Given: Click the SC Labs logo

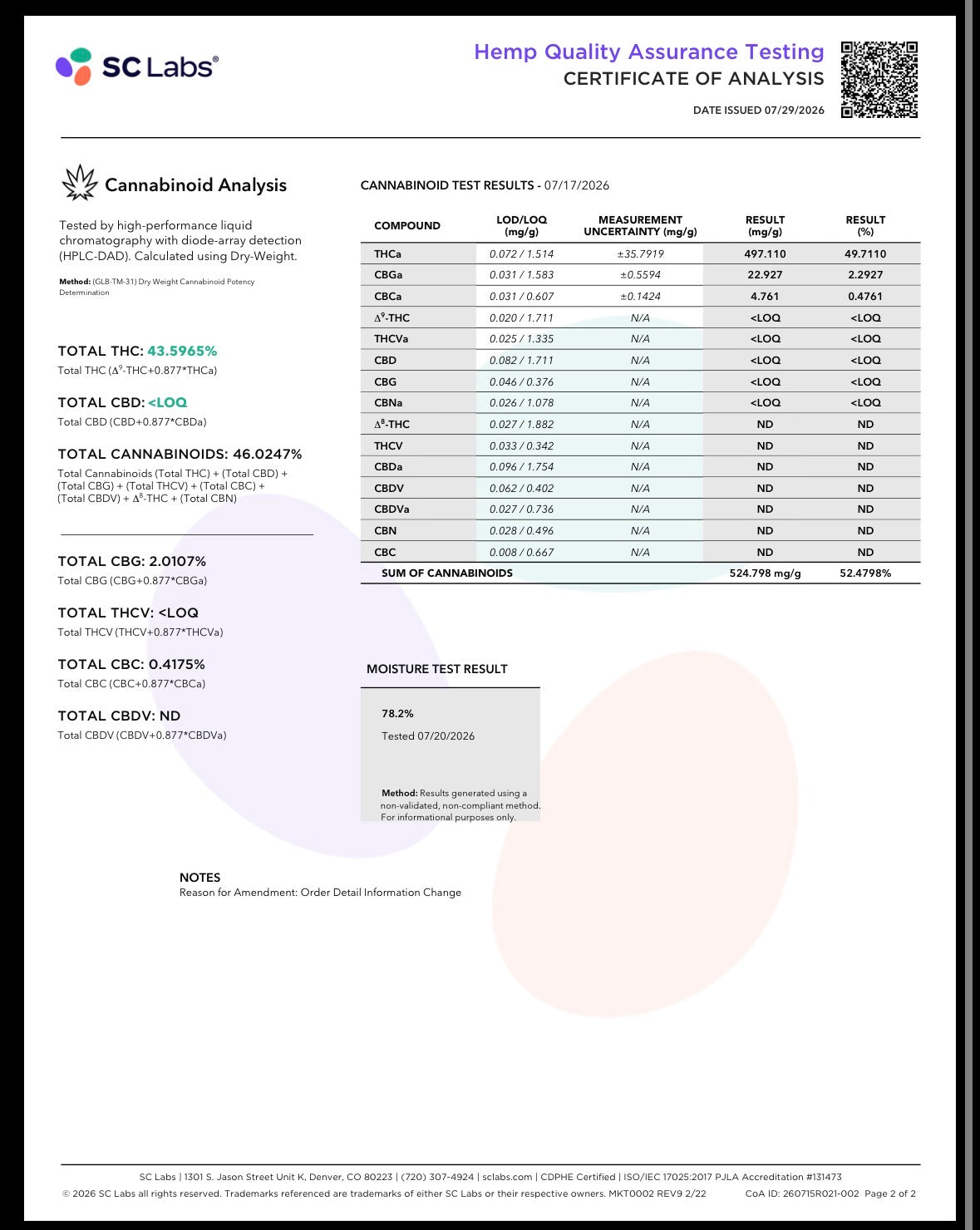Looking at the screenshot, I should click(x=137, y=66).
